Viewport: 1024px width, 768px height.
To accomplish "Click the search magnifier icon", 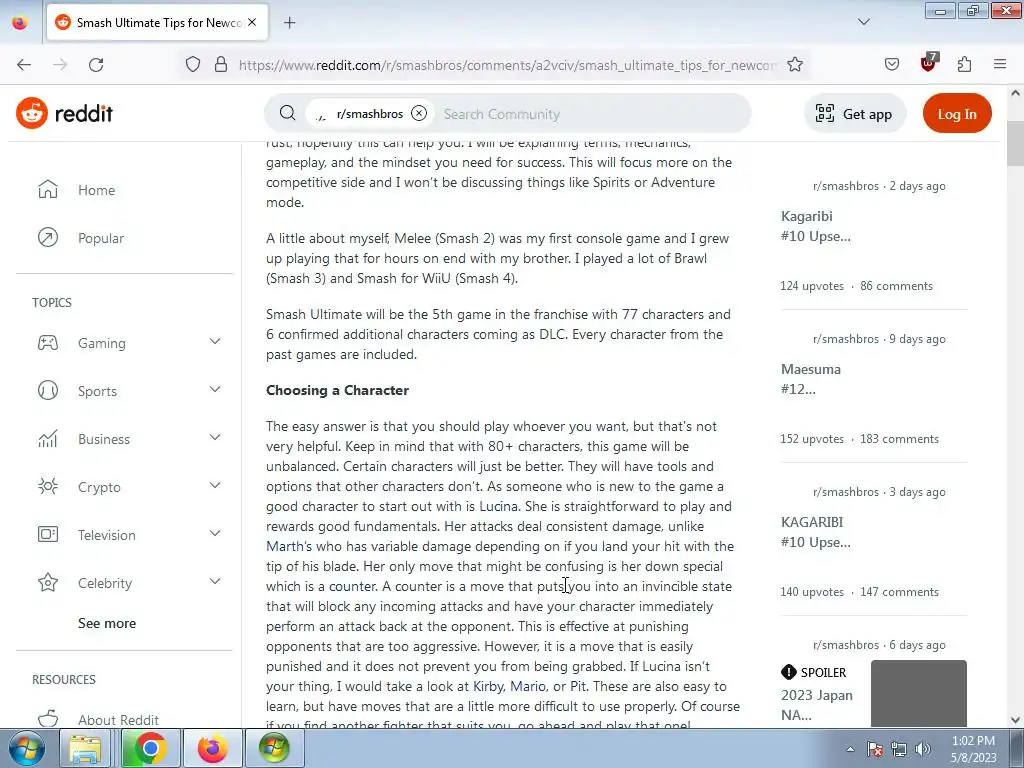I will point(287,113).
